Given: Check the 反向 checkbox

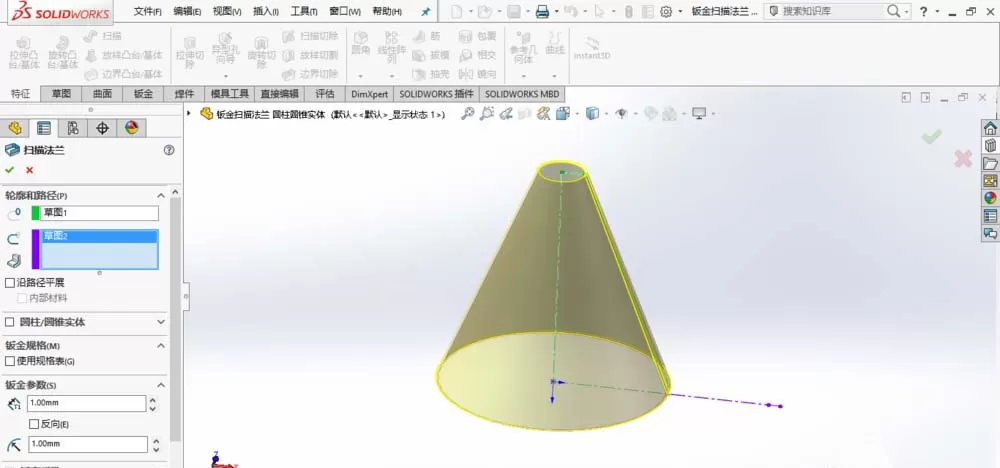Looking at the screenshot, I should click(34, 423).
